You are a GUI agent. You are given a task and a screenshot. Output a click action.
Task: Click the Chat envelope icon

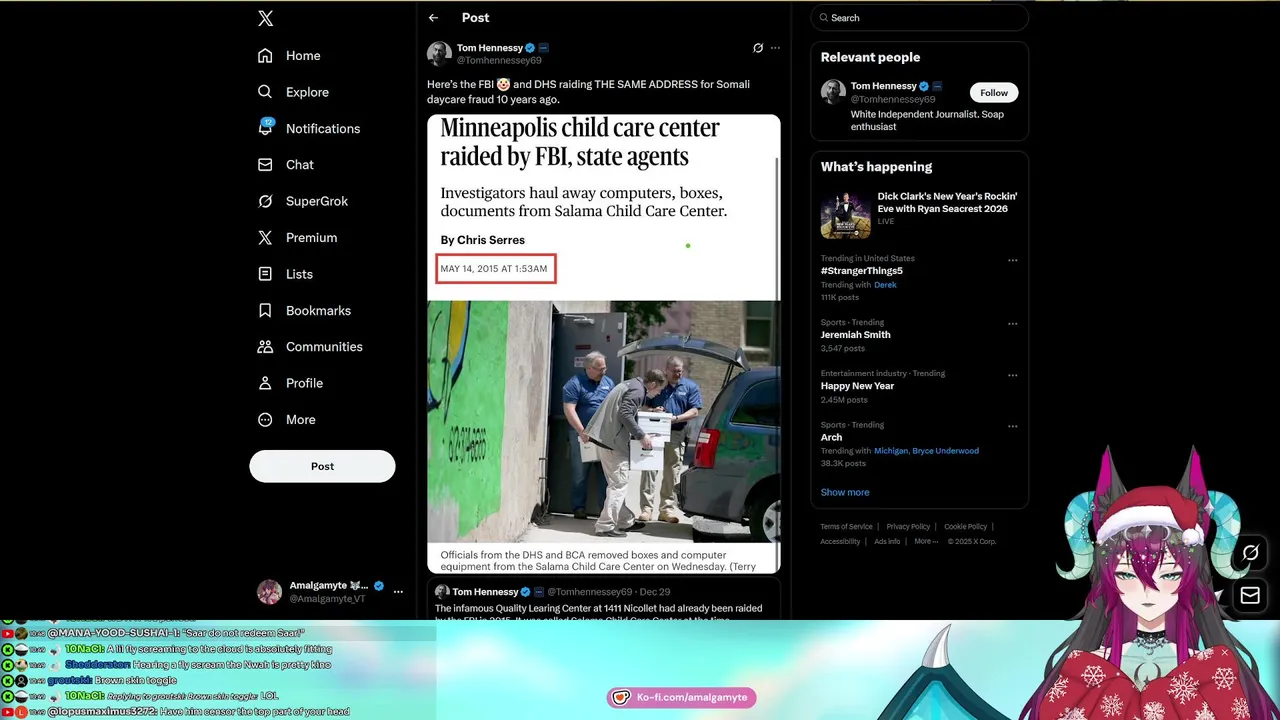coord(265,165)
